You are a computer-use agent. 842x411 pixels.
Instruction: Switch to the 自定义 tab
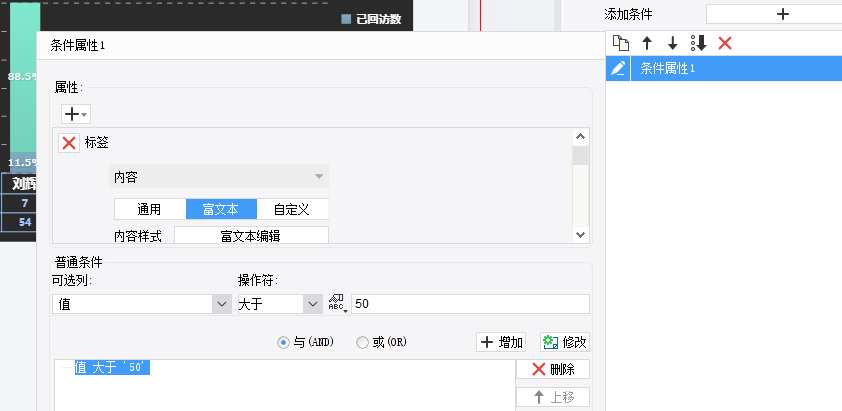coord(293,209)
